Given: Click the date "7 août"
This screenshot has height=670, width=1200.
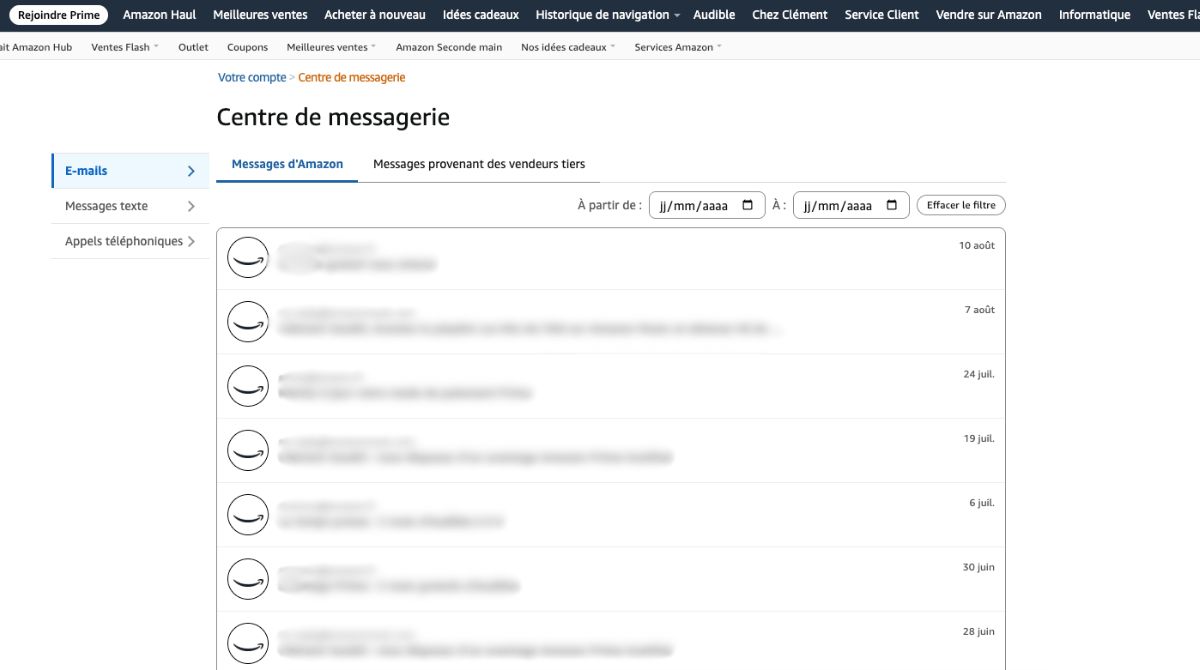Looking at the screenshot, I should [980, 310].
